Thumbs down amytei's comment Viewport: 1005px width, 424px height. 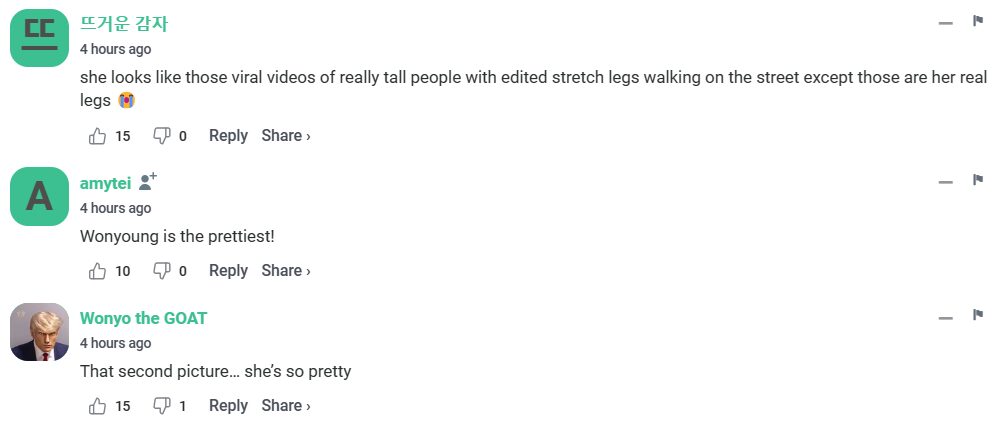click(162, 271)
